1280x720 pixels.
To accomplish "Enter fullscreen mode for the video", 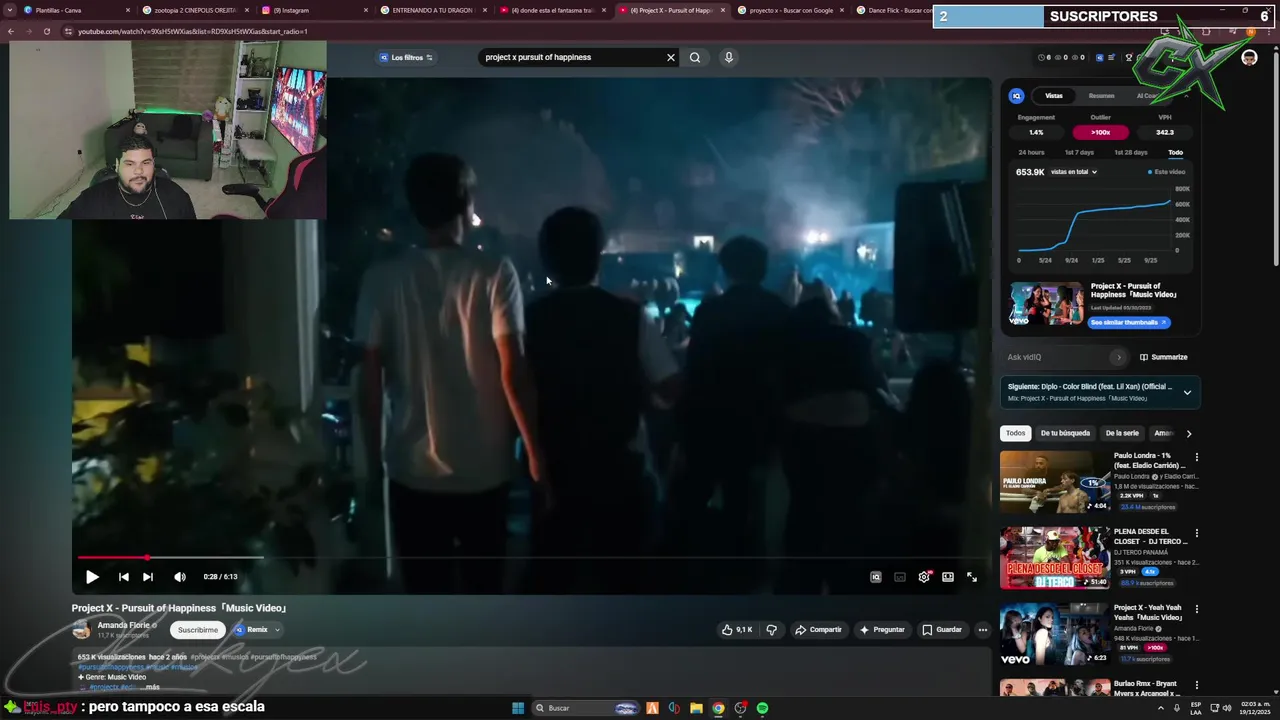I will (972, 577).
